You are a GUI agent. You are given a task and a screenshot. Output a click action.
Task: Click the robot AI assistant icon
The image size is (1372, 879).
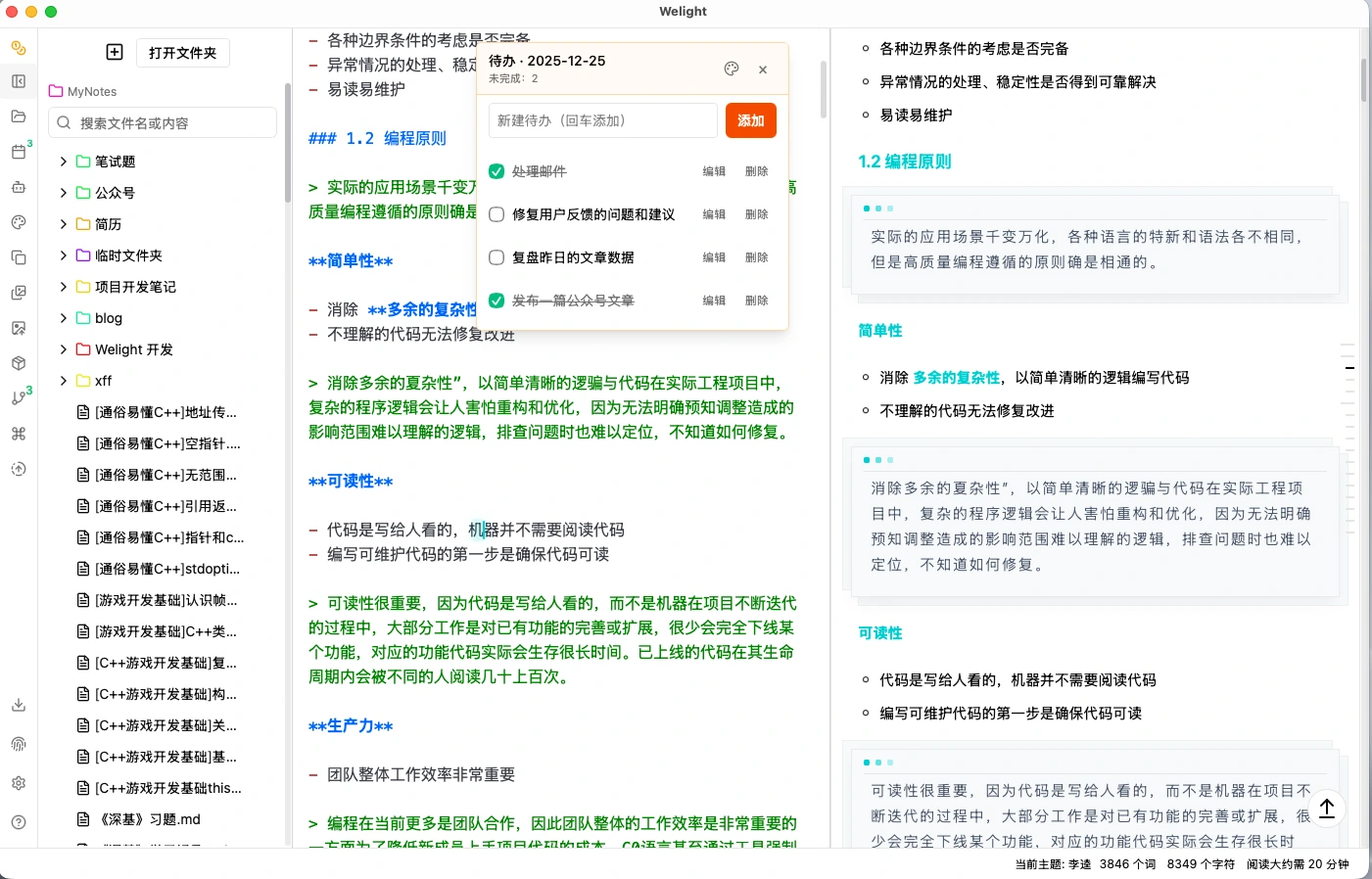(x=19, y=187)
